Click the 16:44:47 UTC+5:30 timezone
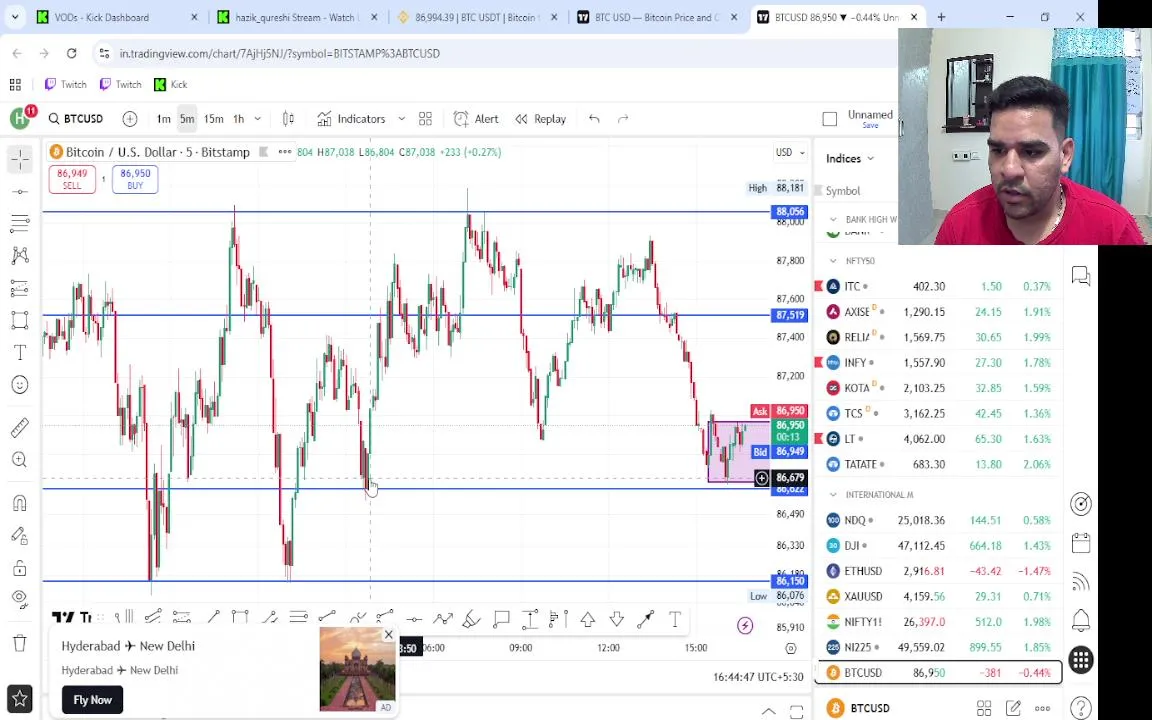This screenshot has height=720, width=1152. [758, 677]
